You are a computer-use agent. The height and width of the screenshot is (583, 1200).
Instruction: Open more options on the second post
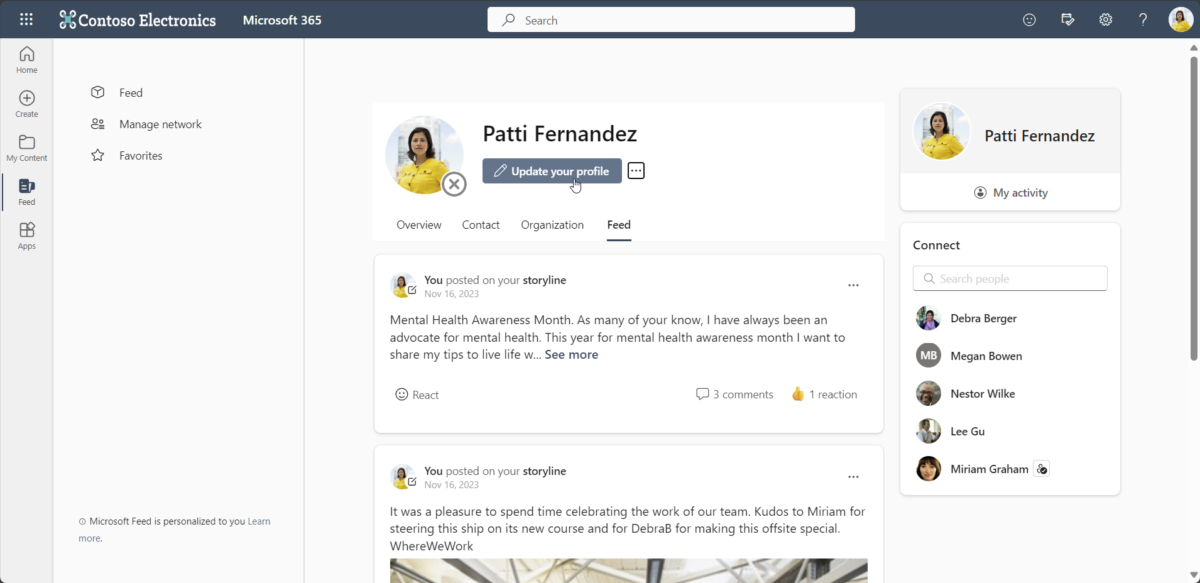pyautogui.click(x=853, y=477)
